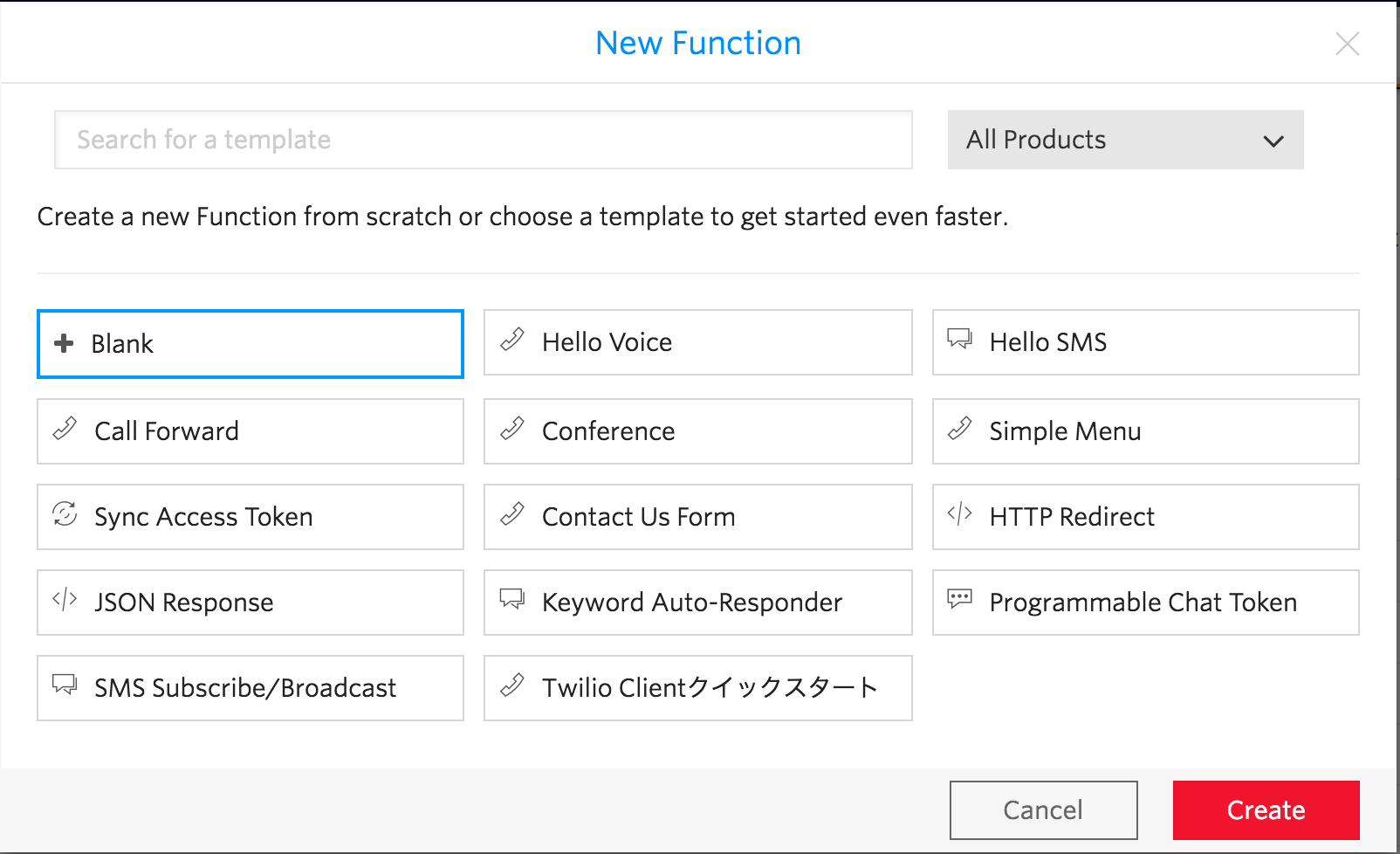
Task: Click the phone icon beside Hello Voice
Action: coord(512,340)
